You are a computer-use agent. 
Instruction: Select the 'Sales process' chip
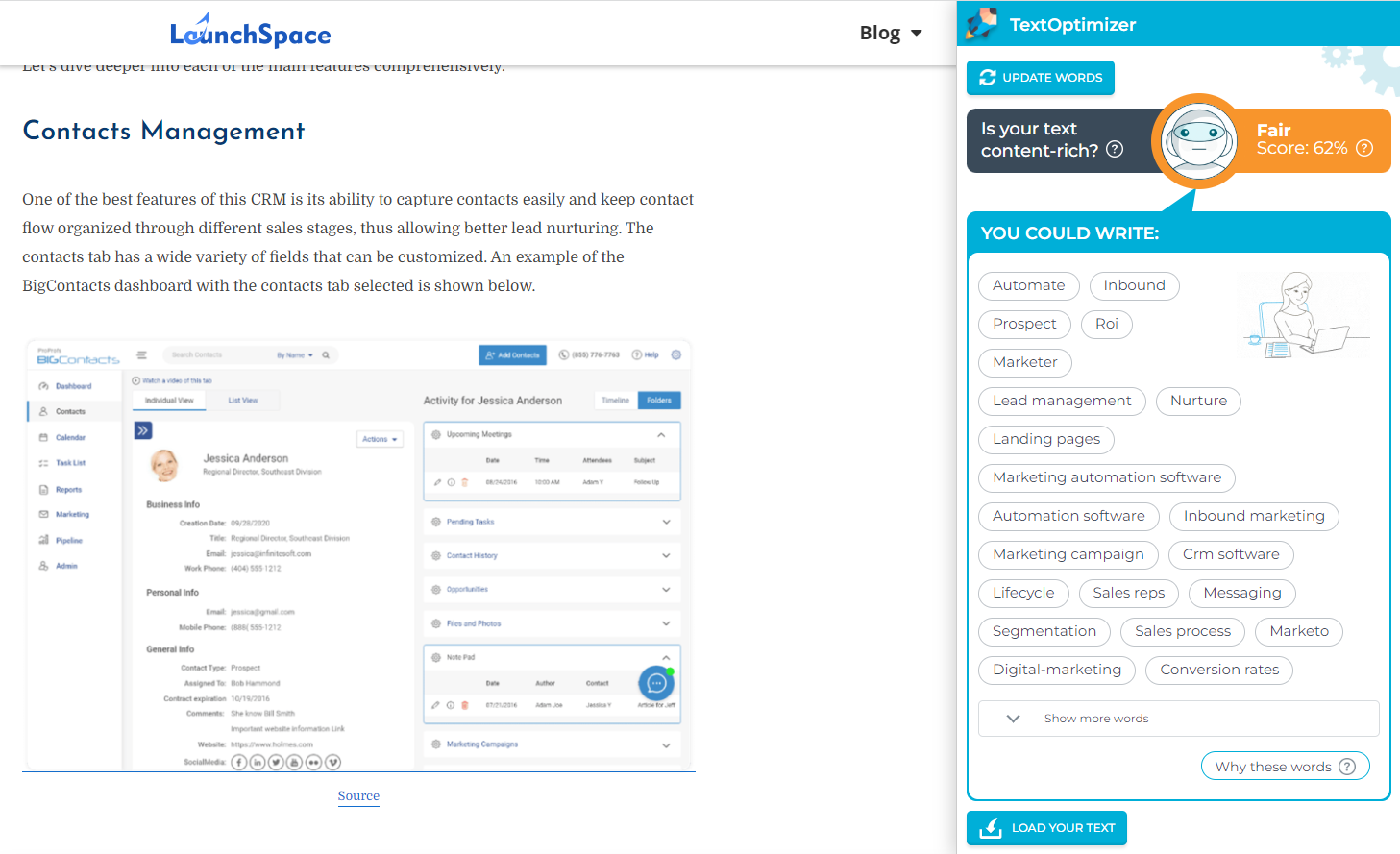[1183, 631]
